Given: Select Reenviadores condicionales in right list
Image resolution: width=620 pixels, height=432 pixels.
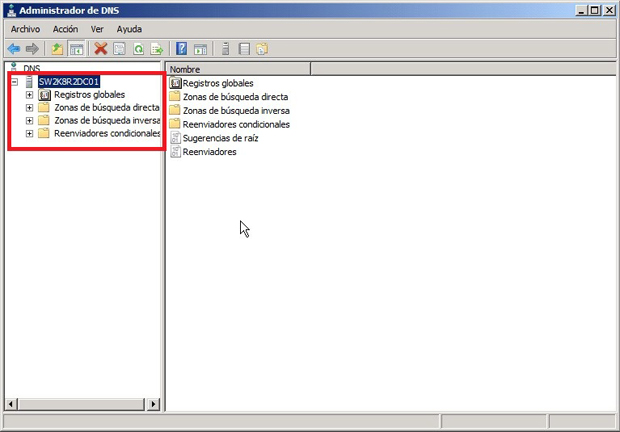Looking at the screenshot, I should [x=236, y=124].
